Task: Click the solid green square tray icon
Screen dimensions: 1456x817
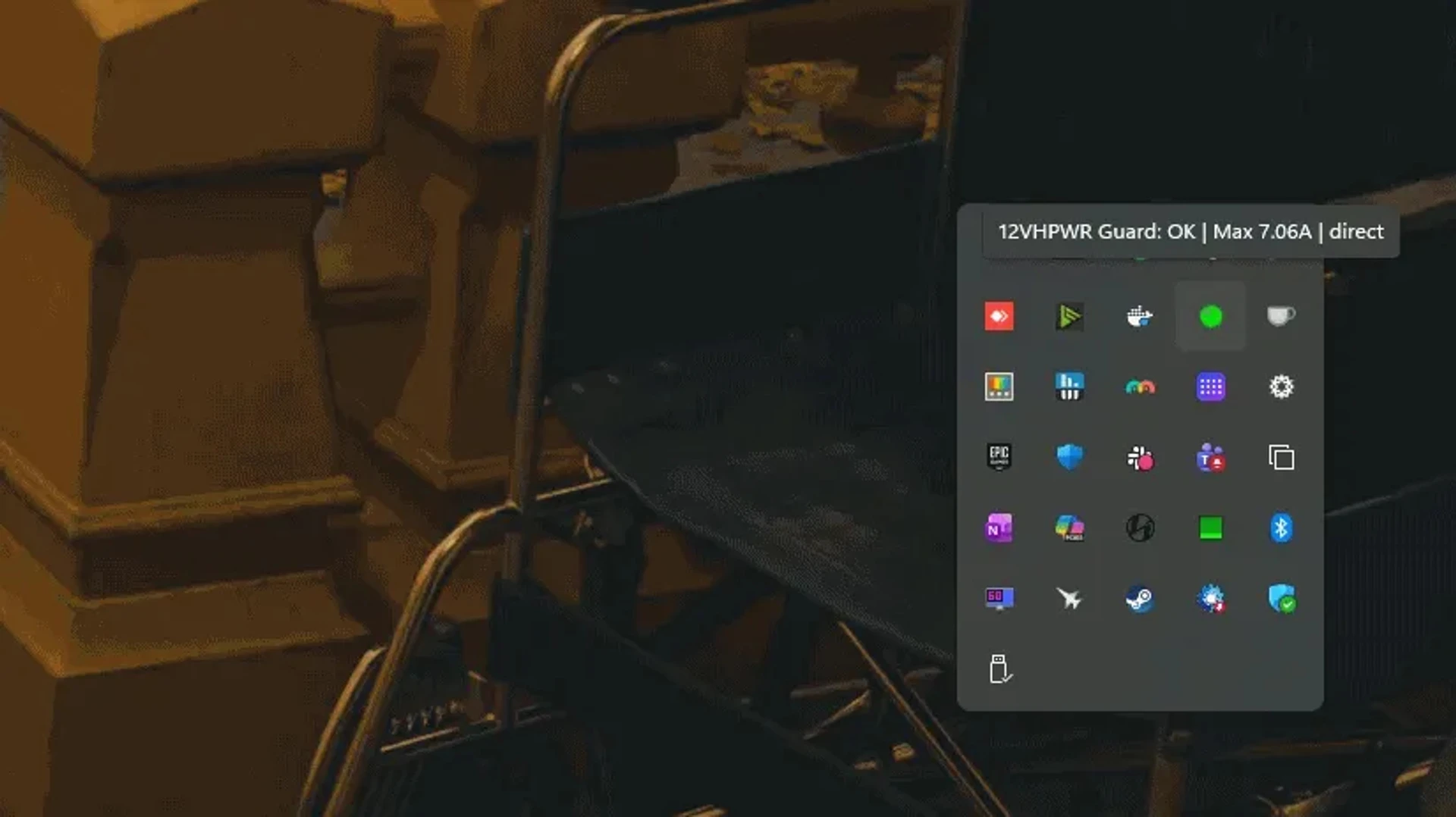Action: click(x=1210, y=527)
